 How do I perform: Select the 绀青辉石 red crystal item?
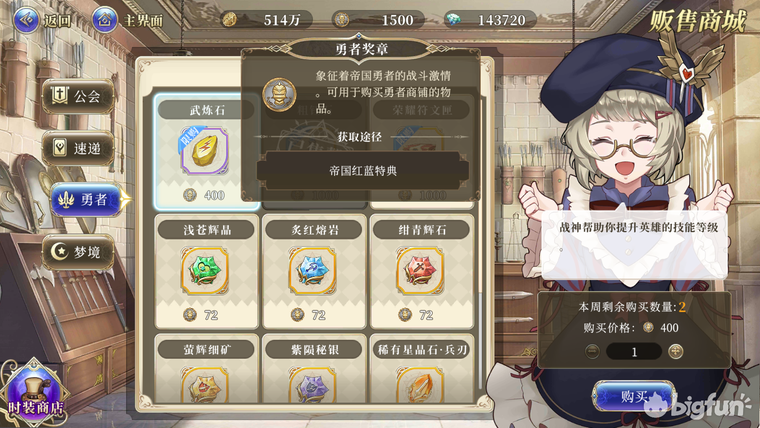420,271
